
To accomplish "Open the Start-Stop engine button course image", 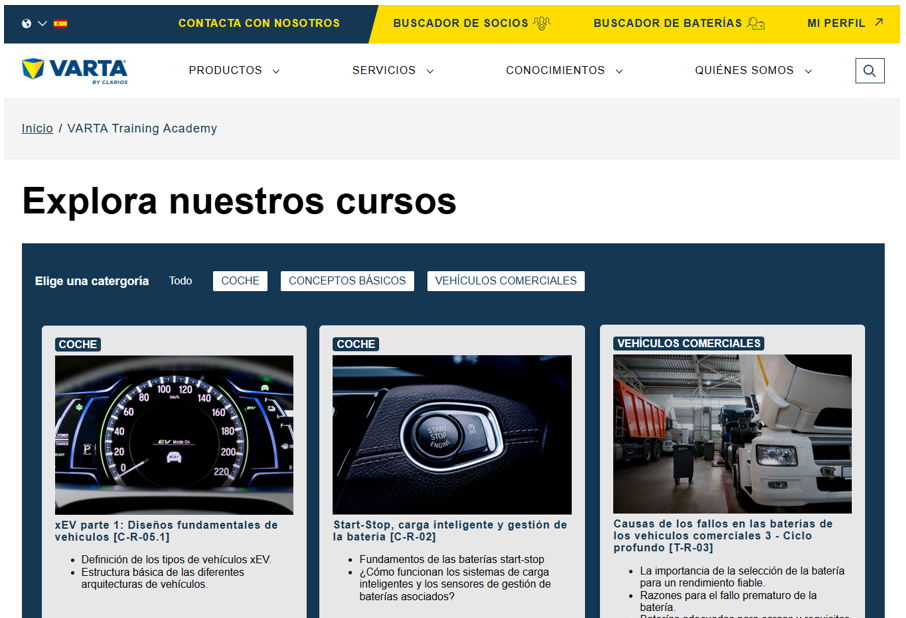I will [452, 434].
